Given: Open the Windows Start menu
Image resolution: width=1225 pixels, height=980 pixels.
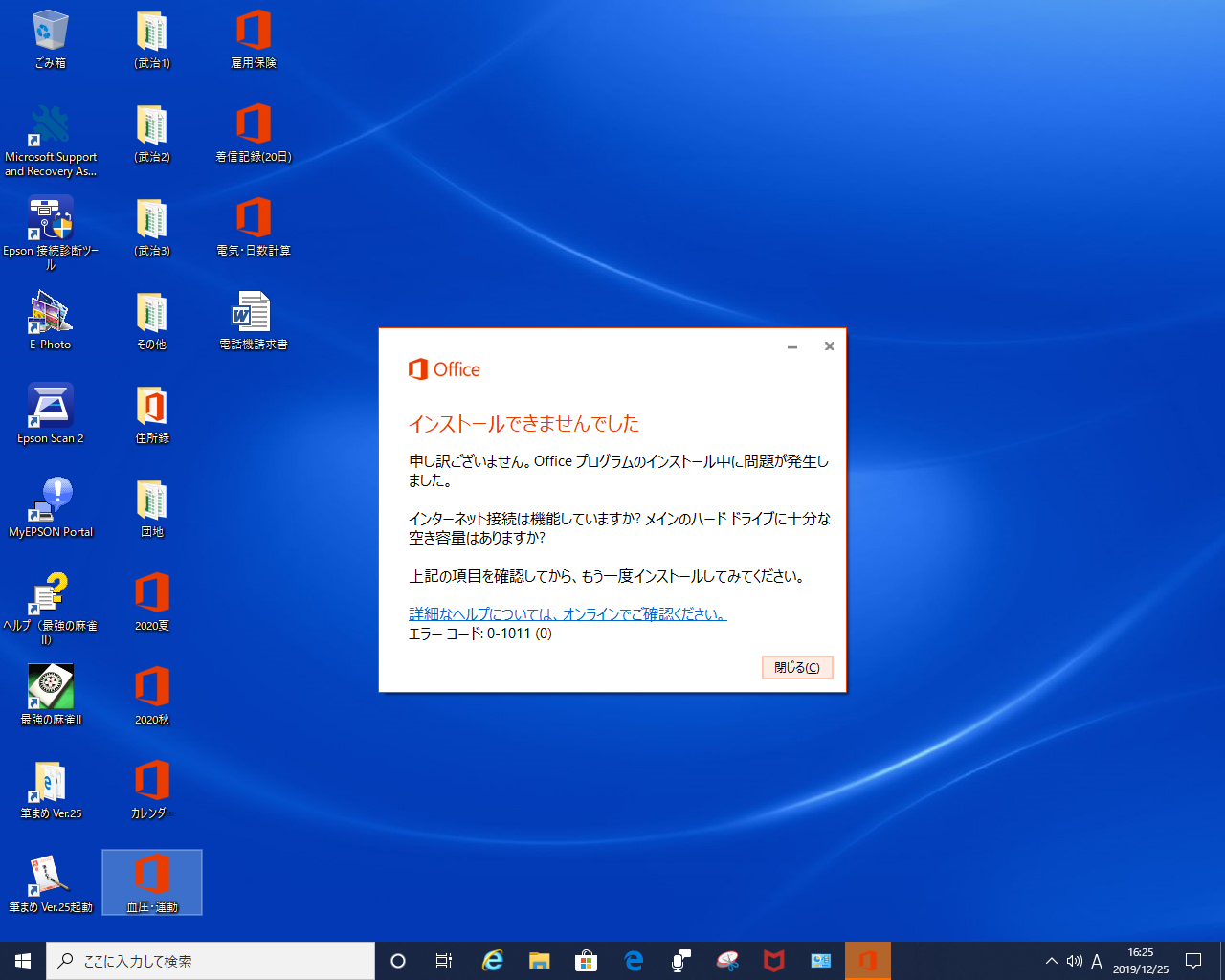Looking at the screenshot, I should [23, 961].
